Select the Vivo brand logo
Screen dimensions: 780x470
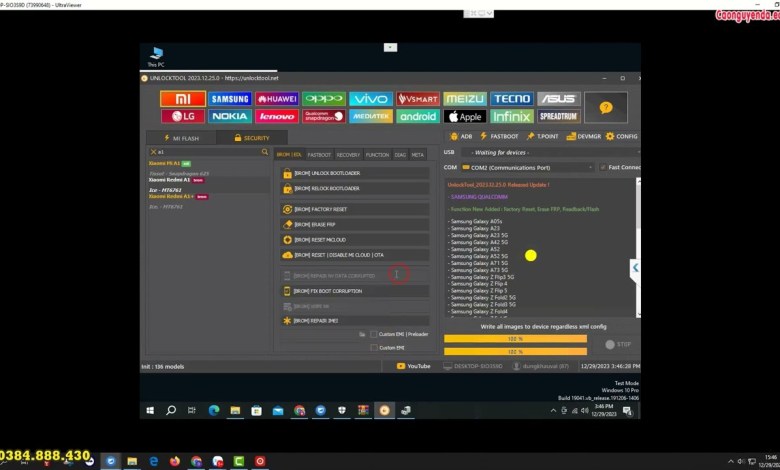click(371, 98)
